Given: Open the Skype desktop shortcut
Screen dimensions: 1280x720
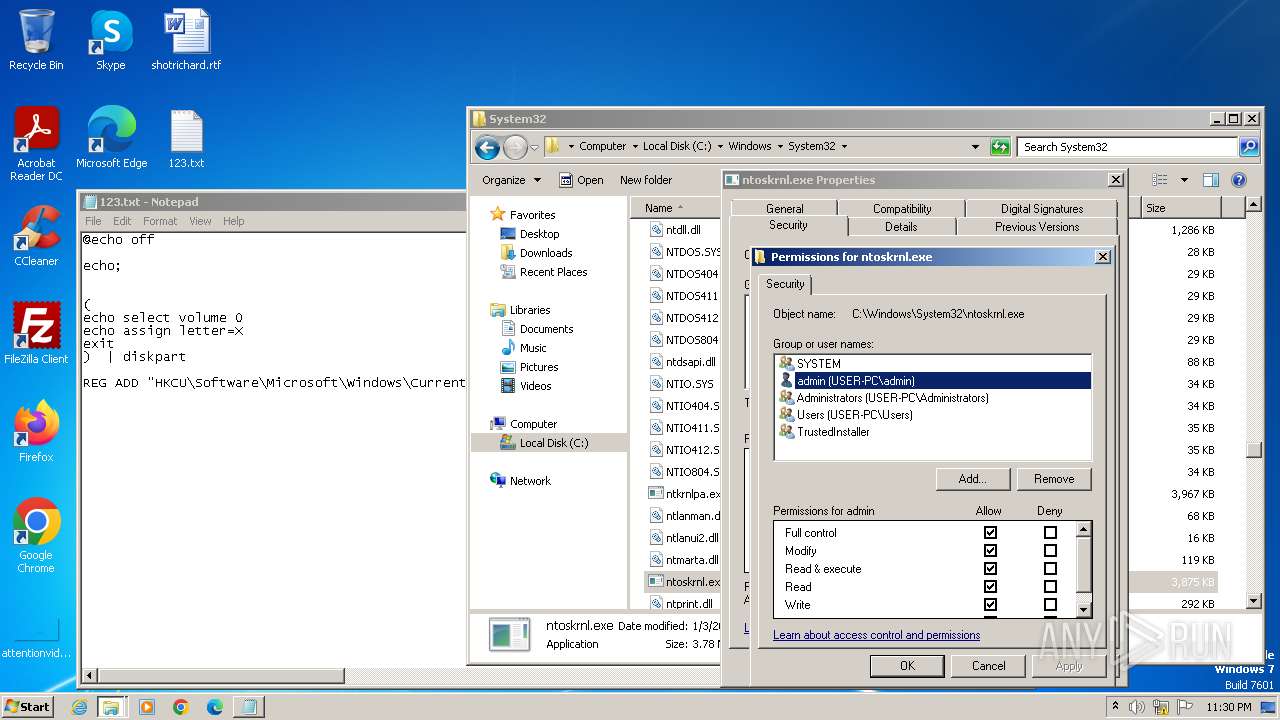Looking at the screenshot, I should [110, 40].
